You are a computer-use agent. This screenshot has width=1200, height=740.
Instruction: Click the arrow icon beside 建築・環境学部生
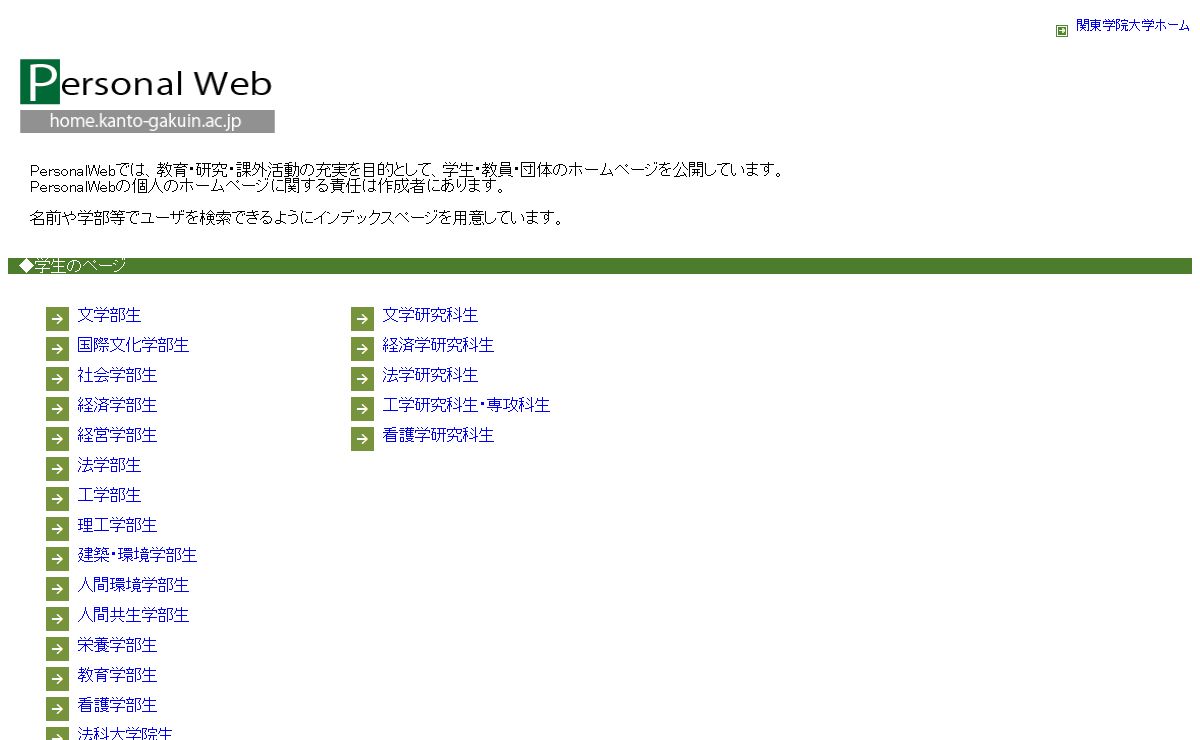[57, 559]
